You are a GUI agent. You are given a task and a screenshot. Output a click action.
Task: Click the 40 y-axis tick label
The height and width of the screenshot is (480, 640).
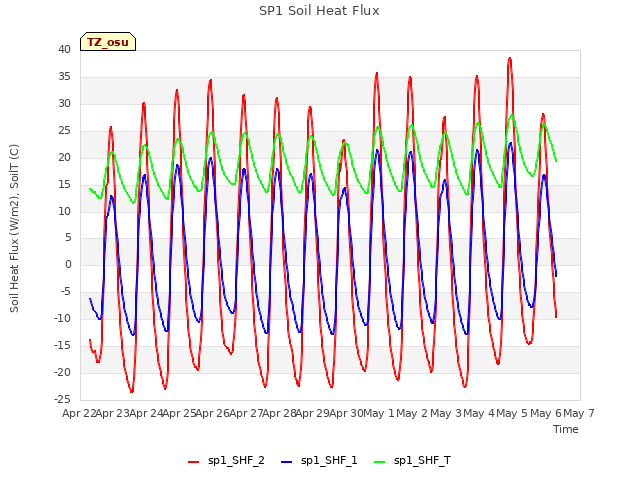coord(64,49)
